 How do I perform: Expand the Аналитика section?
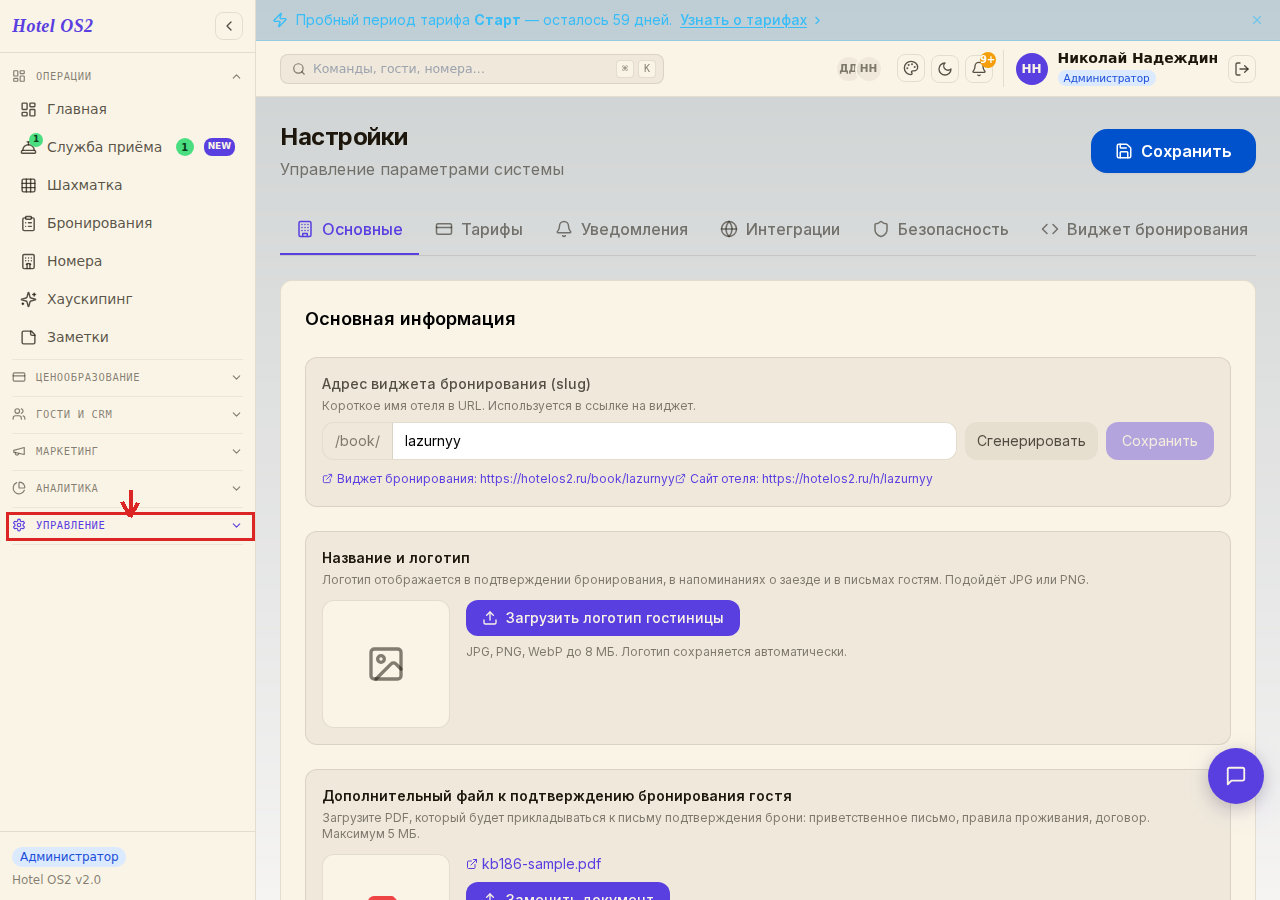(x=128, y=488)
